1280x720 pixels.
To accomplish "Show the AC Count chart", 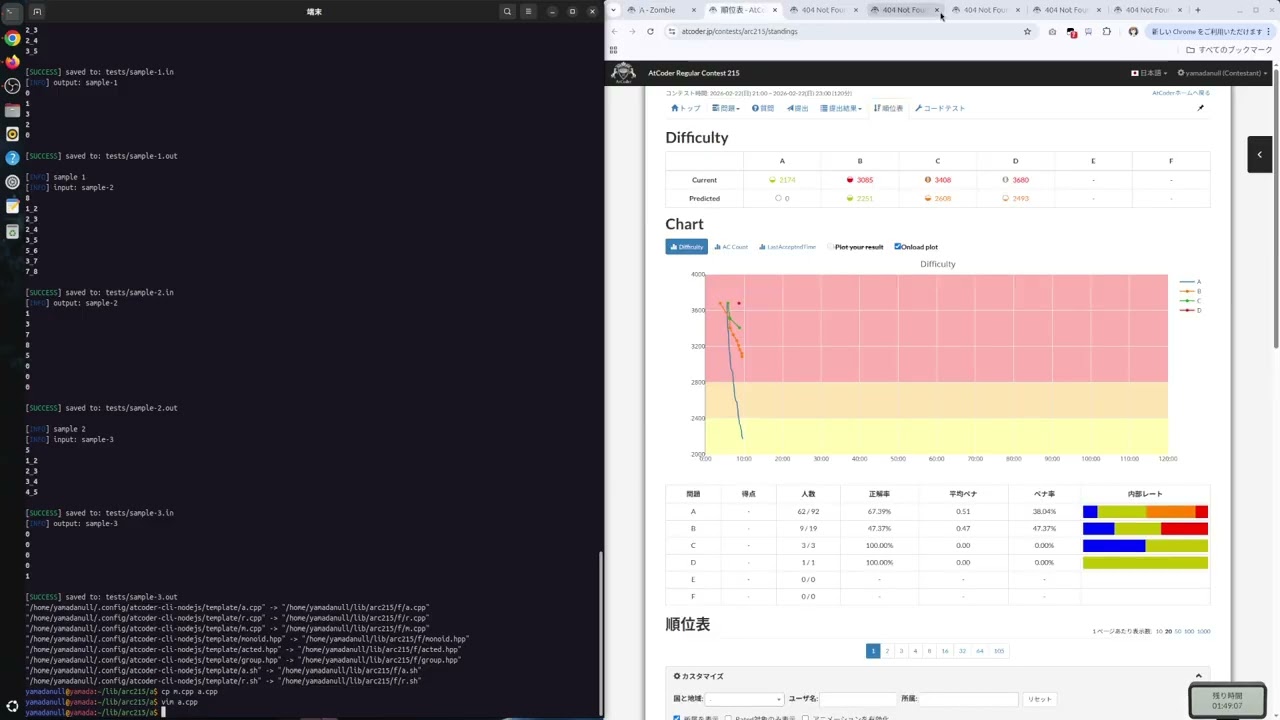I will [731, 247].
